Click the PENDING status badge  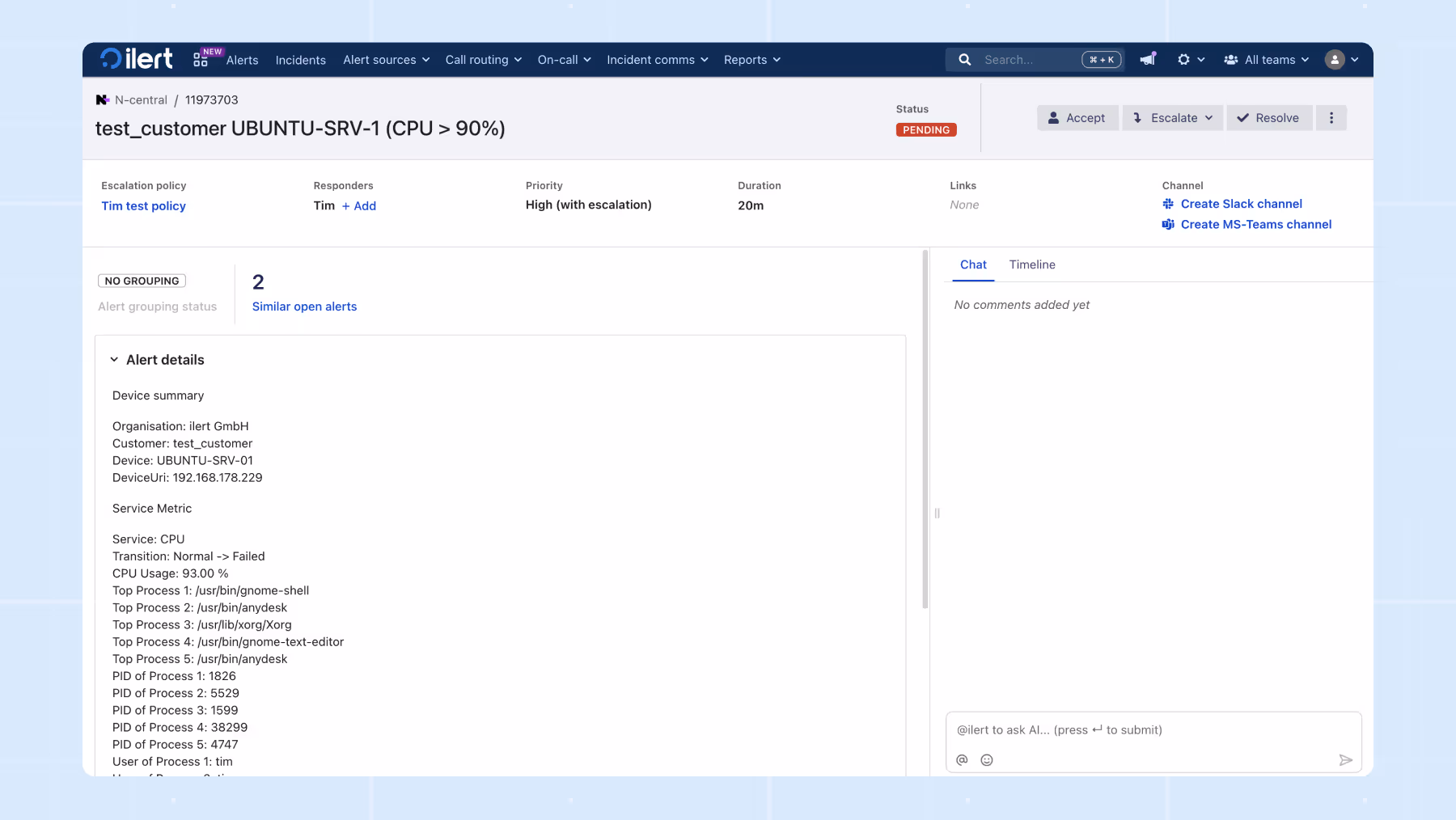tap(926, 130)
